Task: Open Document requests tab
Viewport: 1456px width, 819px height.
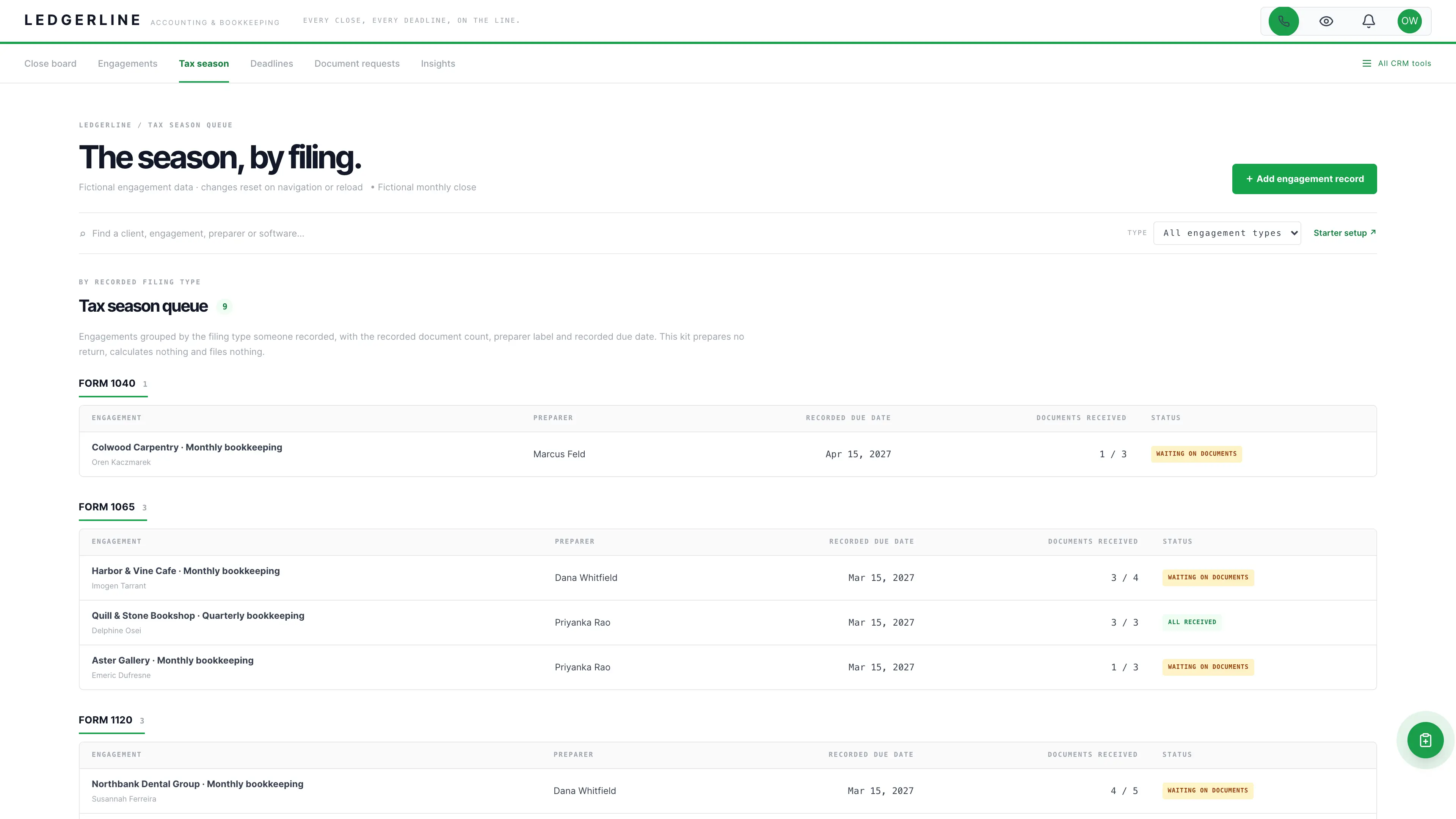Action: [357, 63]
